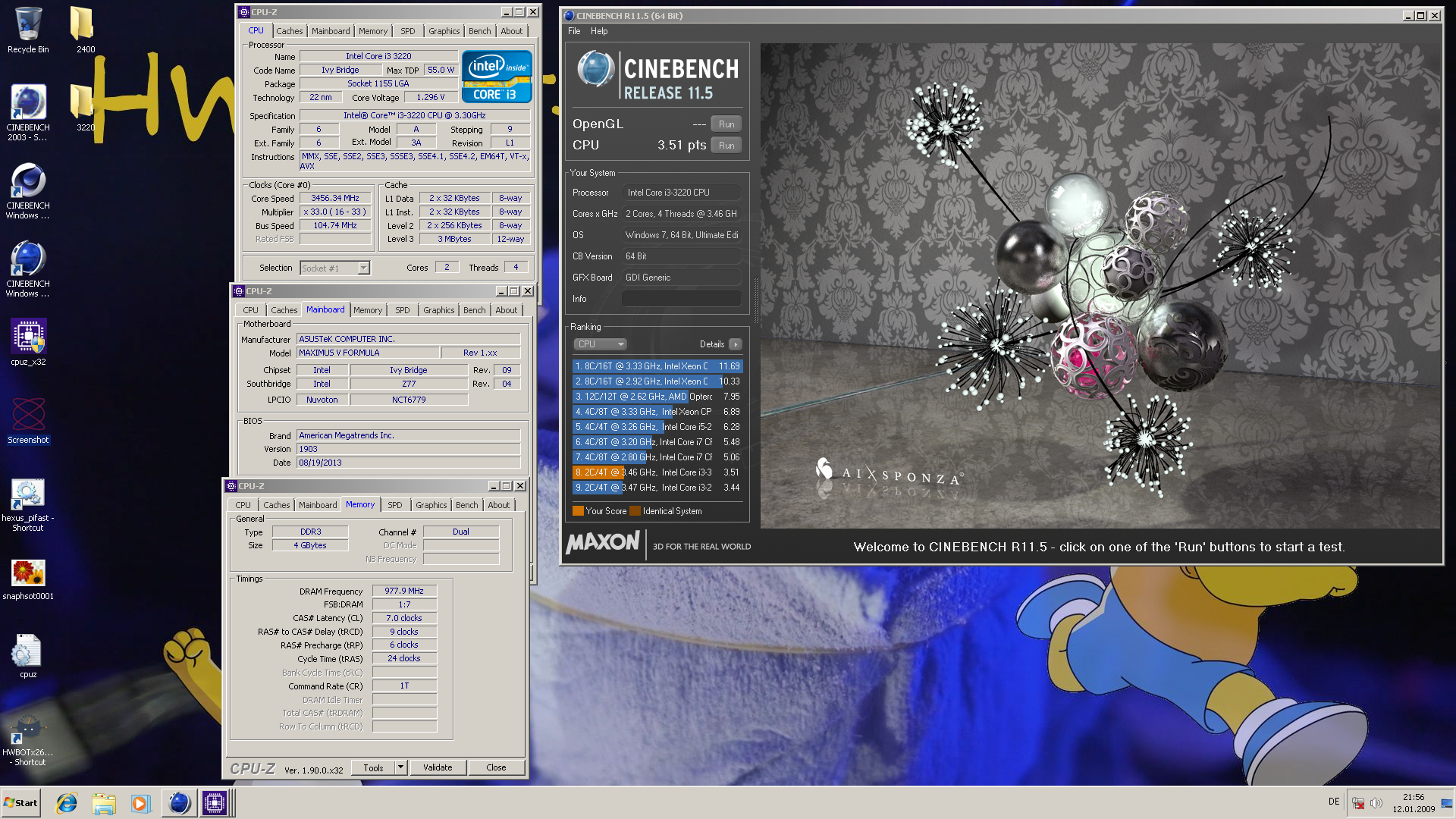This screenshot has height=819, width=1456.
Task: Switch to Caches tab in top CPU-Z window
Action: point(289,31)
